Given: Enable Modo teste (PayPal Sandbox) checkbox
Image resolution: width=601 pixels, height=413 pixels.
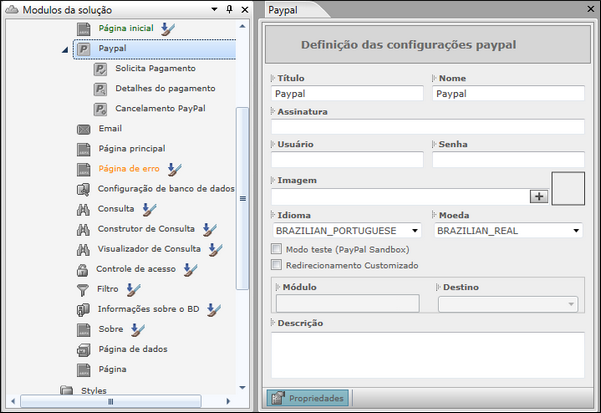Looking at the screenshot, I should point(277,249).
